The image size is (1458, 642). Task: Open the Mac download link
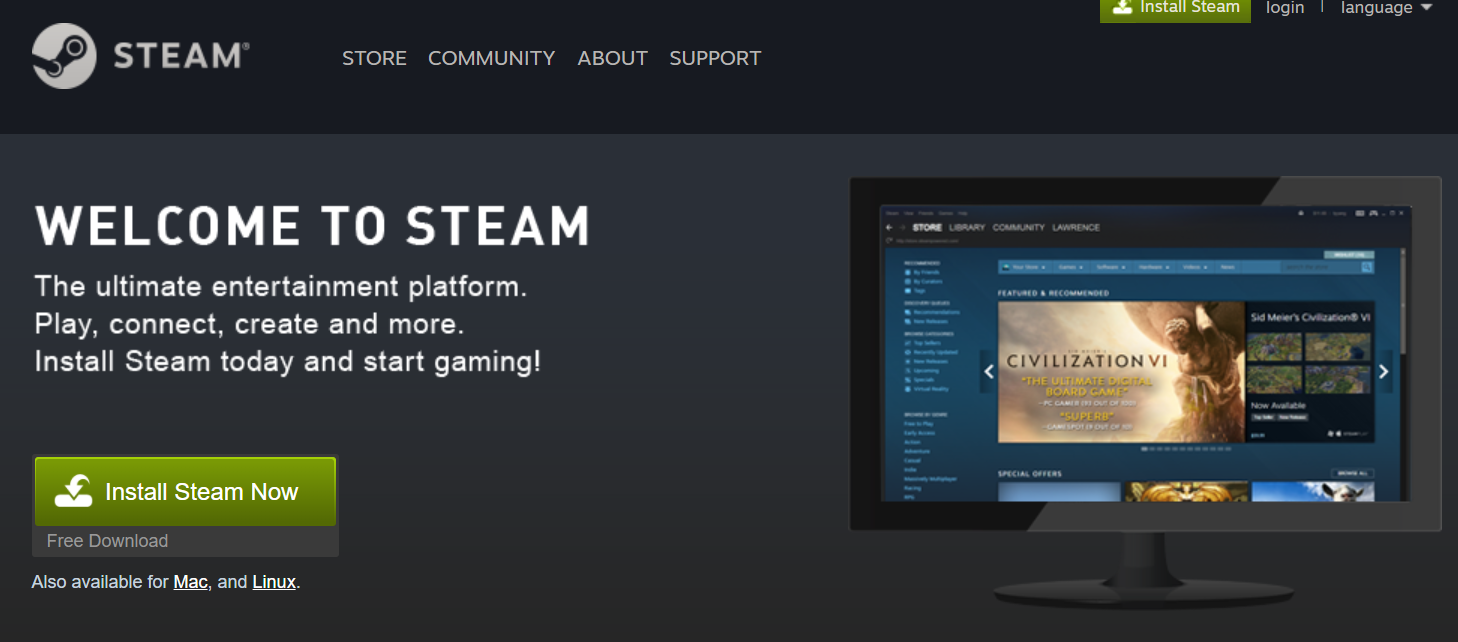click(x=190, y=581)
